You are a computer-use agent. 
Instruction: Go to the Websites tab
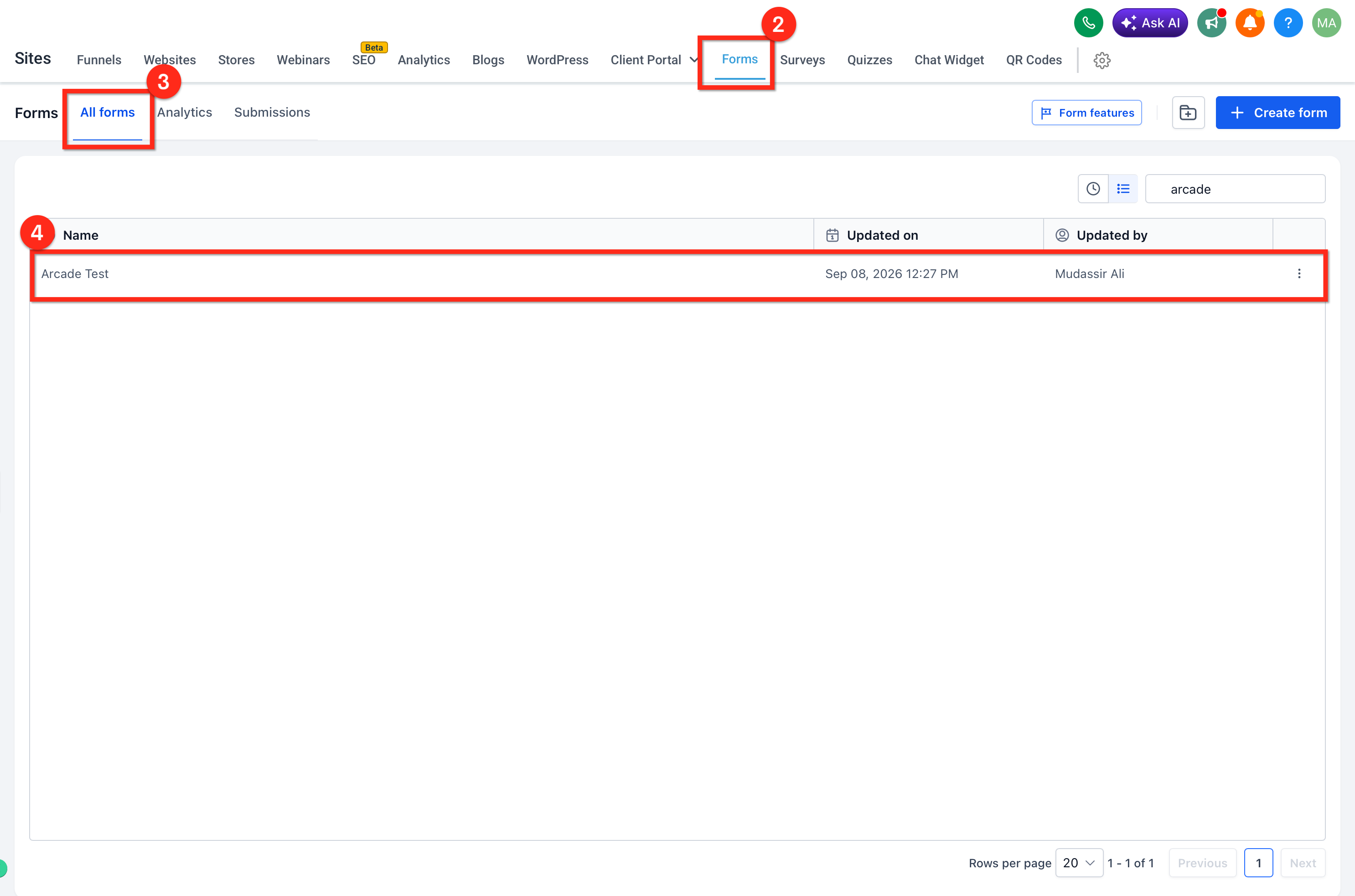[169, 60]
